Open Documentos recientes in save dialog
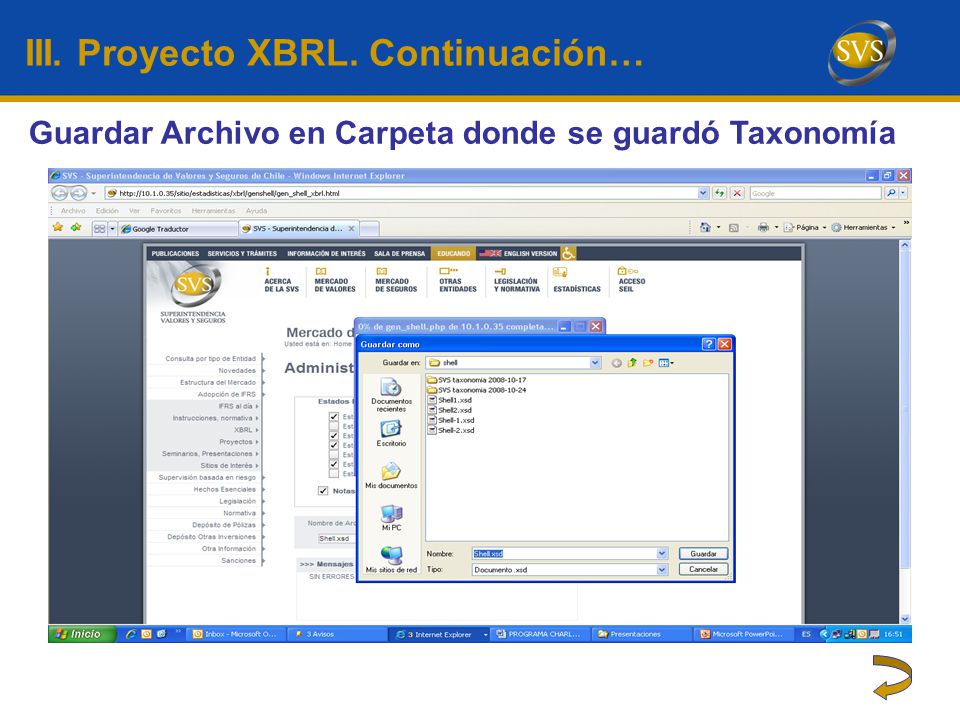 point(391,395)
